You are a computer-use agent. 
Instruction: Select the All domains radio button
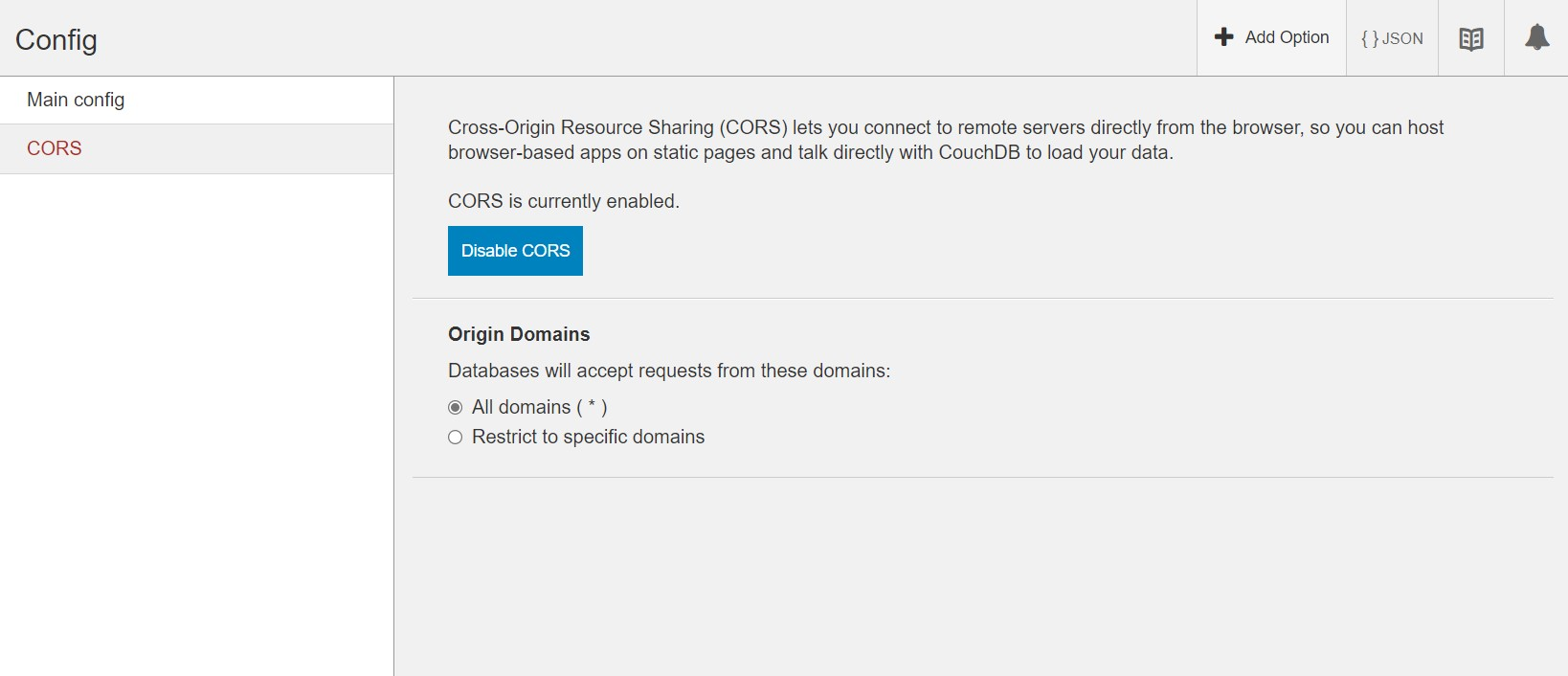(456, 408)
